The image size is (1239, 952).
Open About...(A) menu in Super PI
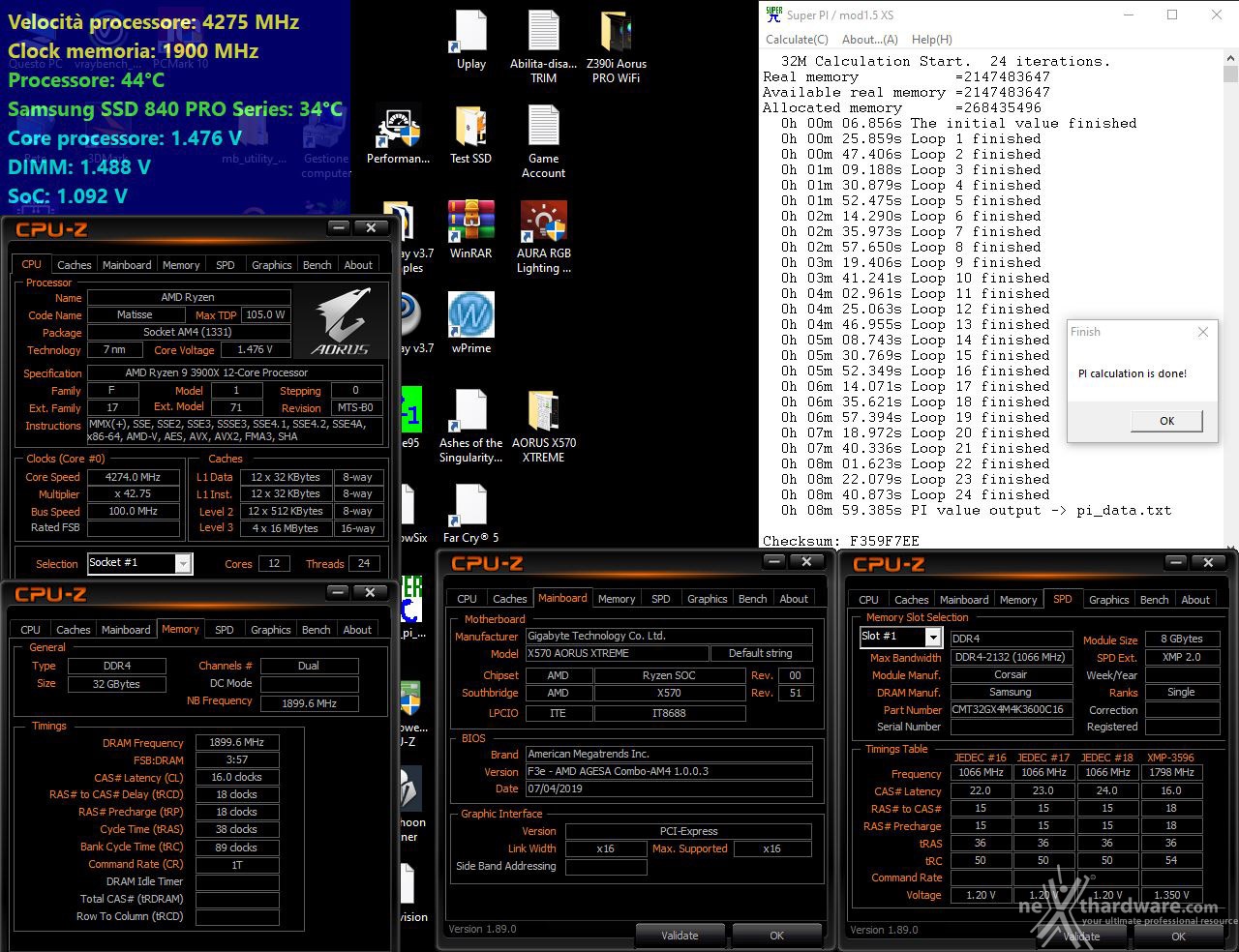870,40
